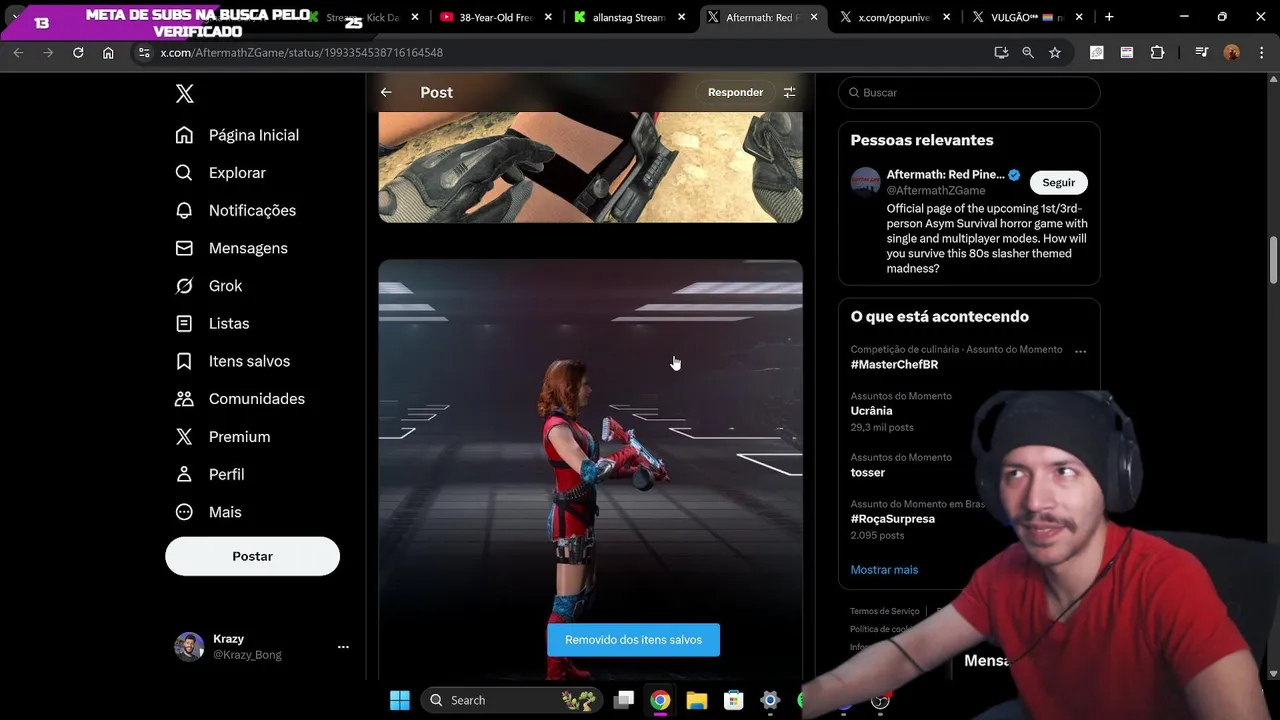Bookmark this page with star icon

click(x=1055, y=52)
